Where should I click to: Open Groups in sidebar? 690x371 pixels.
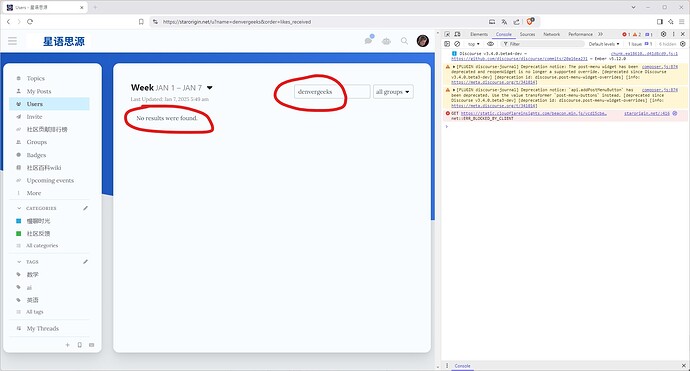(37, 142)
